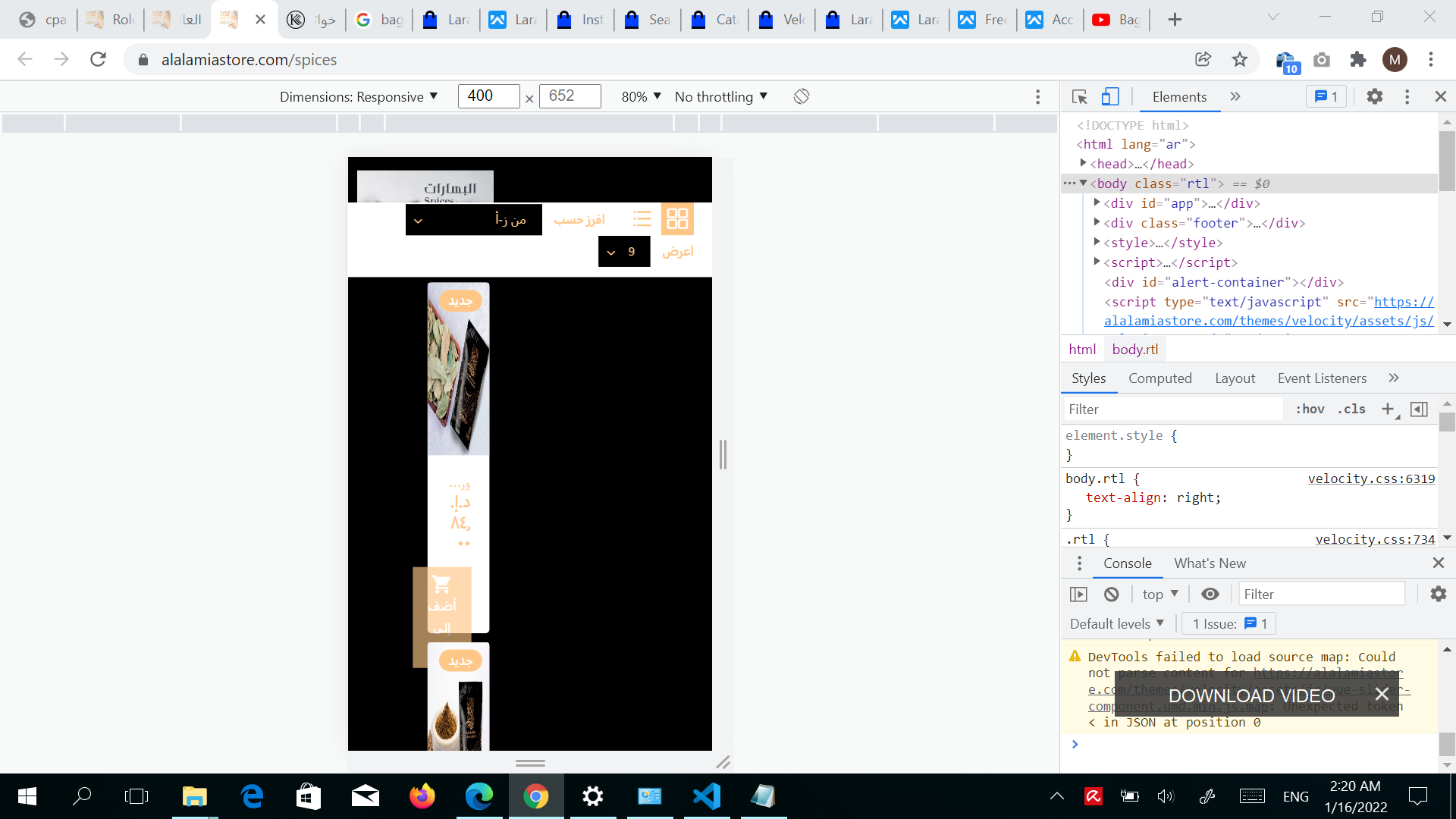This screenshot has width=1456, height=819.
Task: Open the show 9 items dropdown
Action: 624,252
